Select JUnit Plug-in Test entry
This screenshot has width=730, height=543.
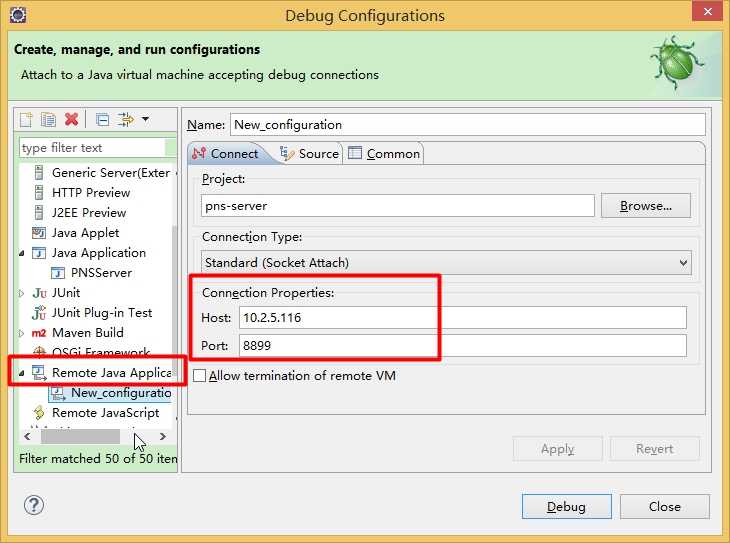[x=102, y=312]
